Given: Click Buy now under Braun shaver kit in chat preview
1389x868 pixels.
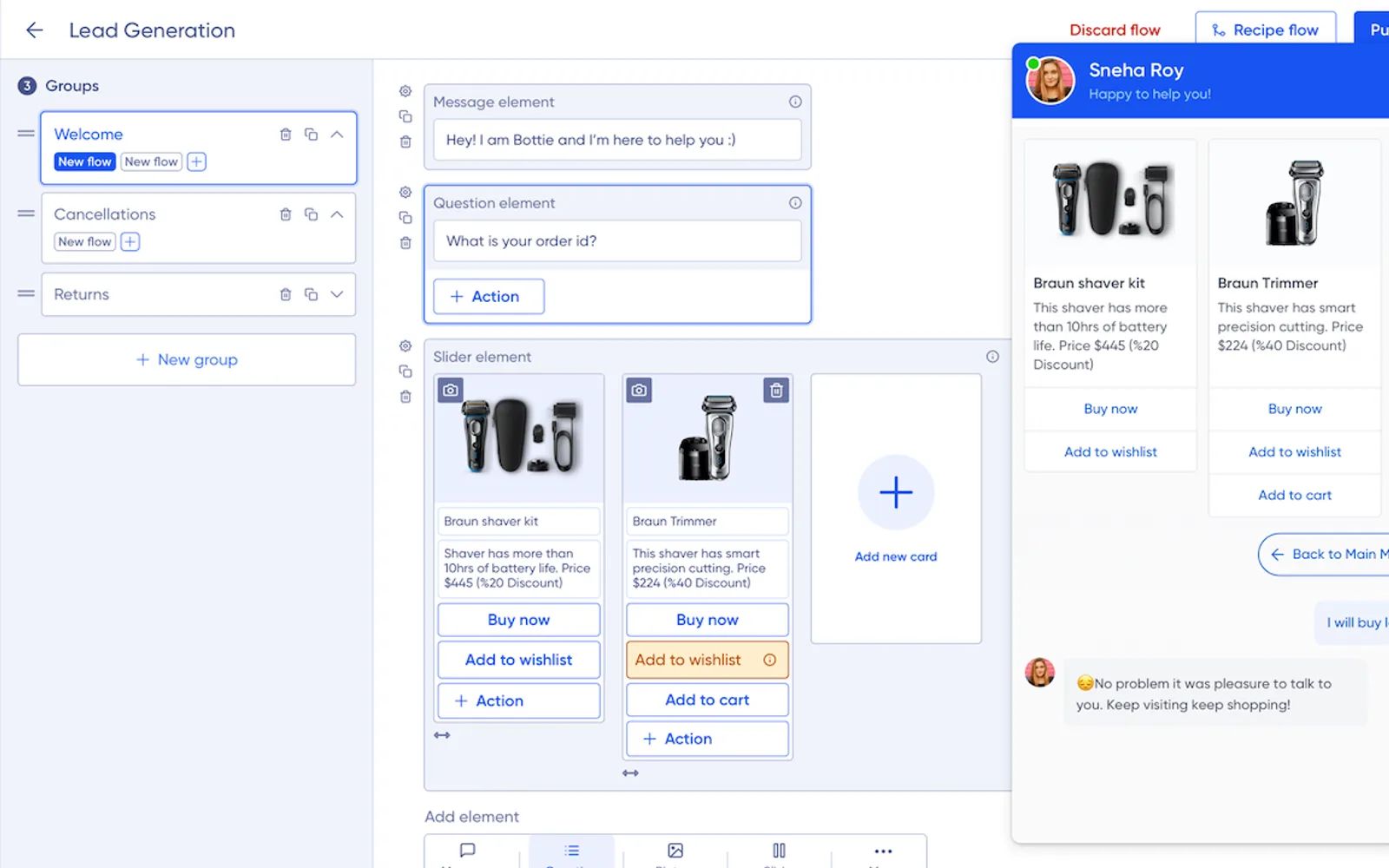Looking at the screenshot, I should point(1110,409).
